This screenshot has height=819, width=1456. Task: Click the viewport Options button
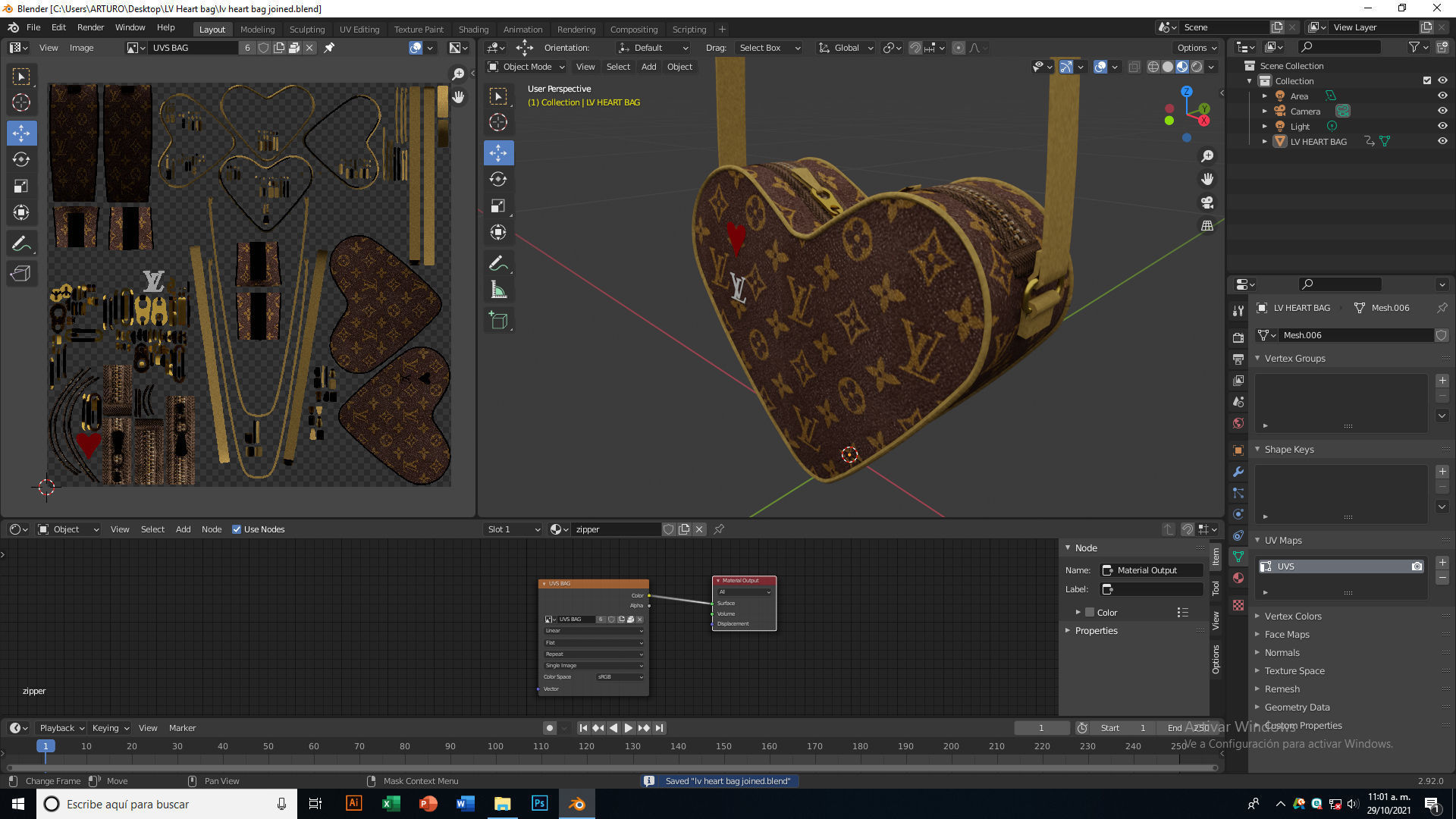[1197, 48]
